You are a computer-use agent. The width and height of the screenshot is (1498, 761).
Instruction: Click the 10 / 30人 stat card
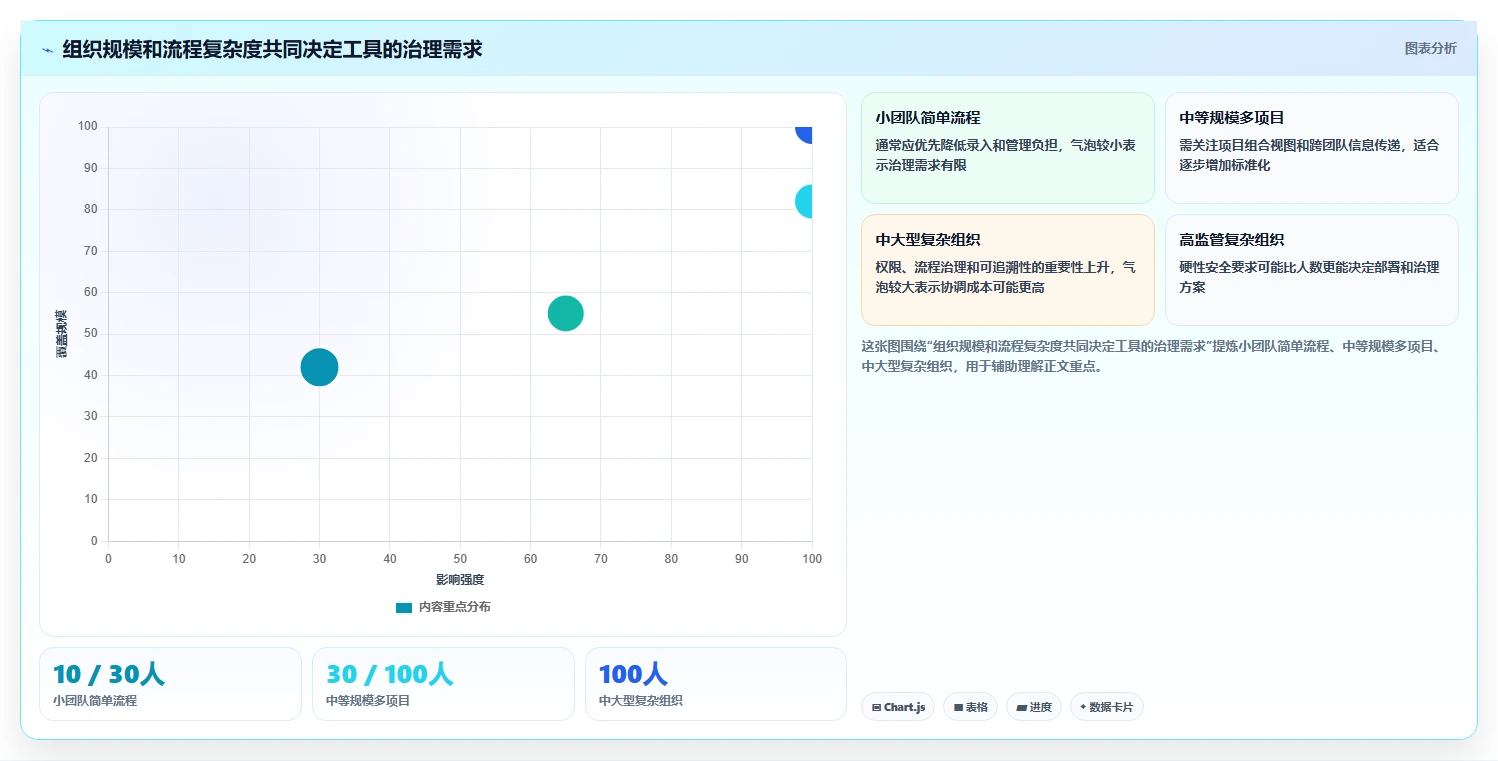(170, 684)
